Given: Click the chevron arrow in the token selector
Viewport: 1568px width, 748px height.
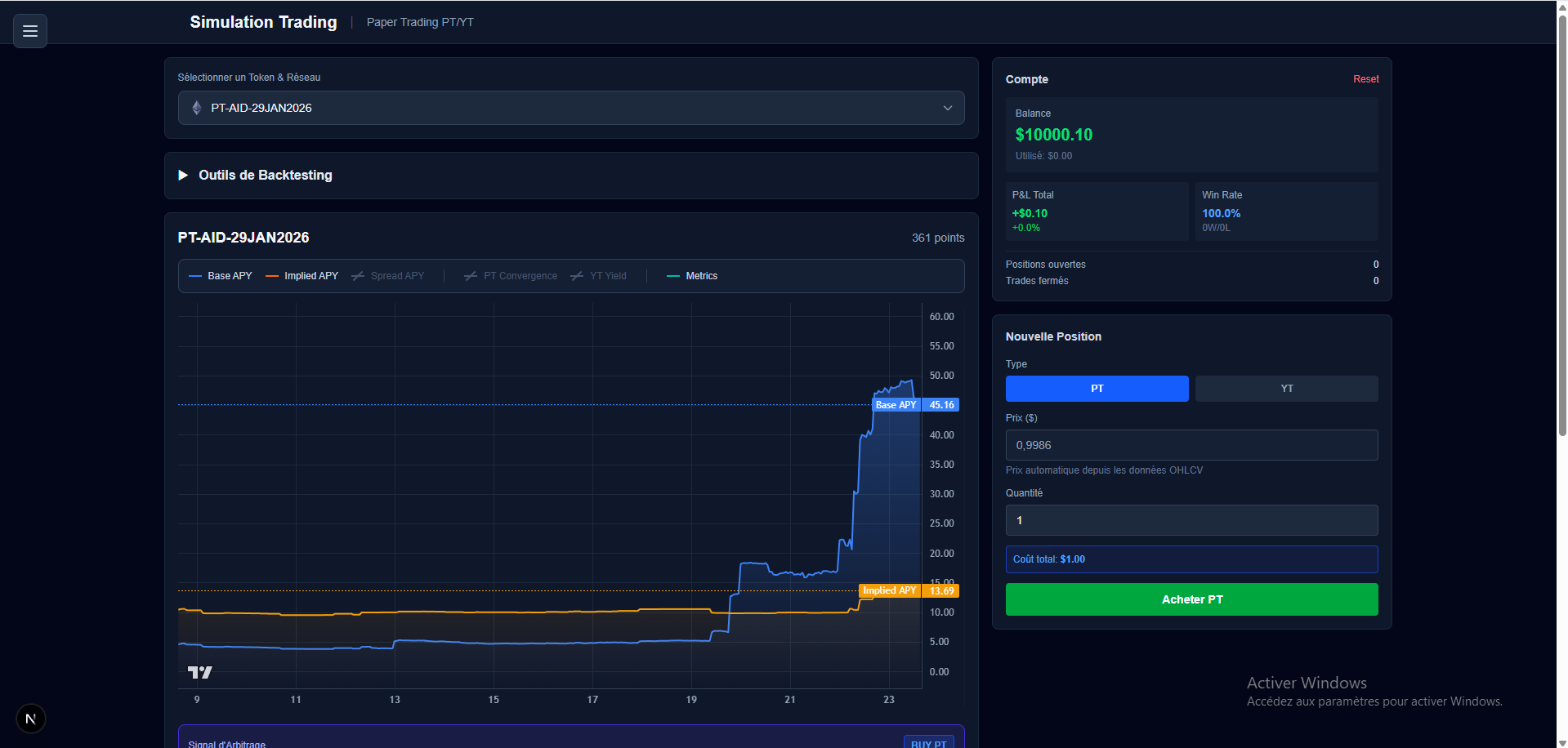Looking at the screenshot, I should pyautogui.click(x=947, y=107).
